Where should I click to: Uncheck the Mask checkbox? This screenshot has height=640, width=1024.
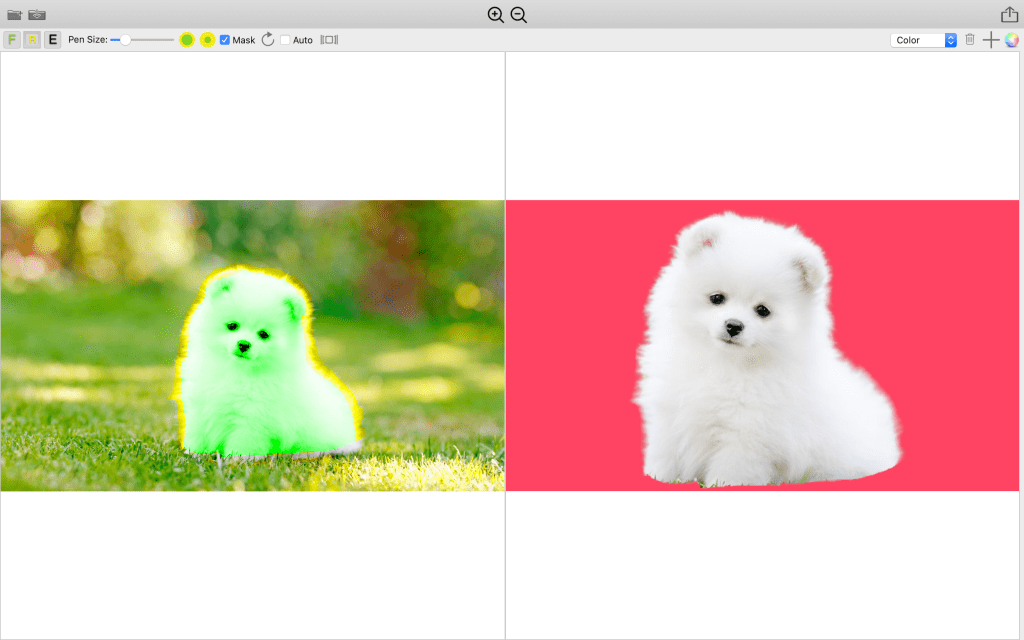tap(225, 40)
